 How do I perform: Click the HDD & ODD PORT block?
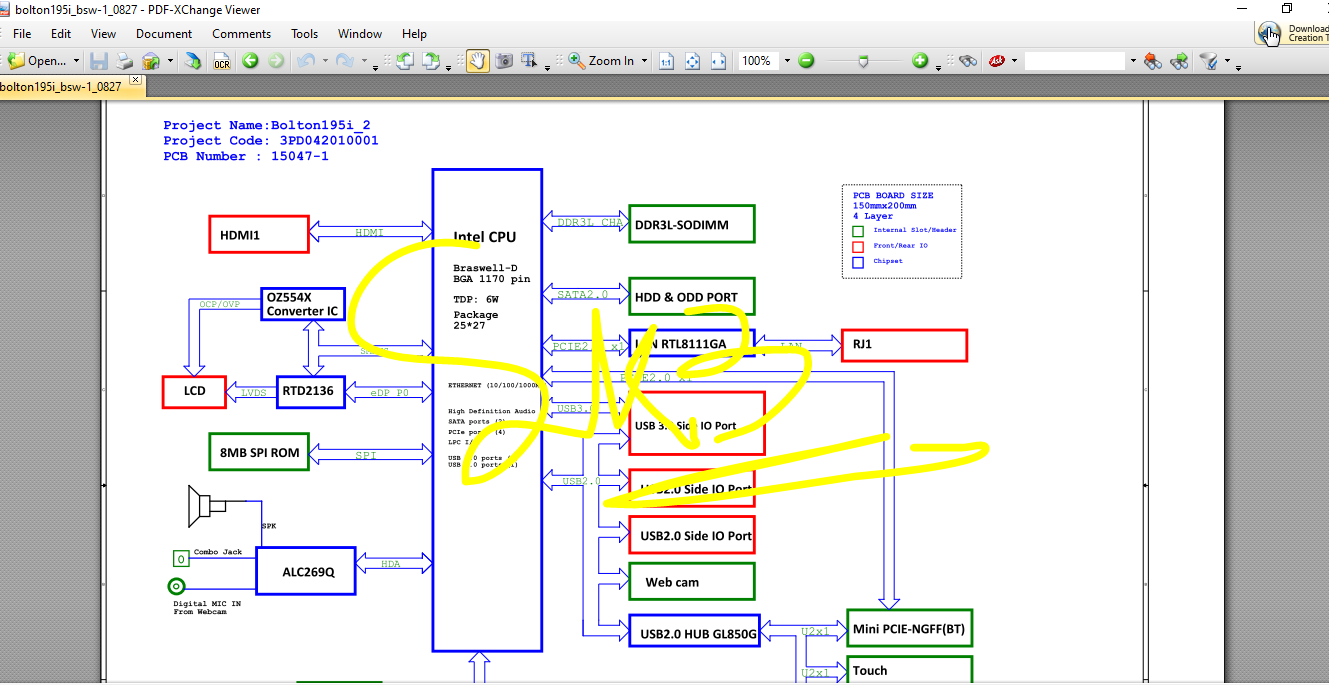click(691, 296)
